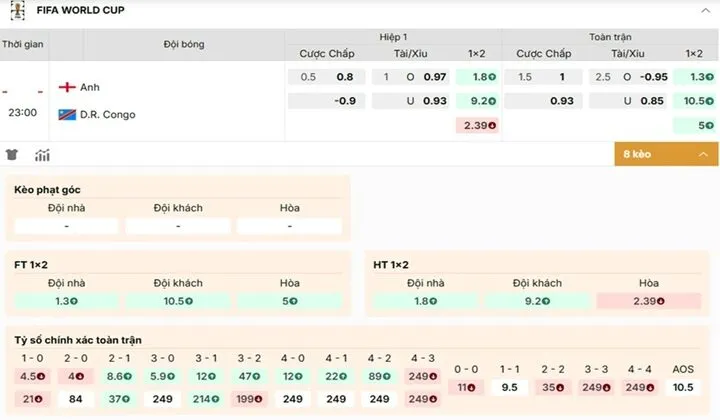Bet AOS option at 10.5
The width and height of the screenshot is (720, 420).
click(683, 387)
